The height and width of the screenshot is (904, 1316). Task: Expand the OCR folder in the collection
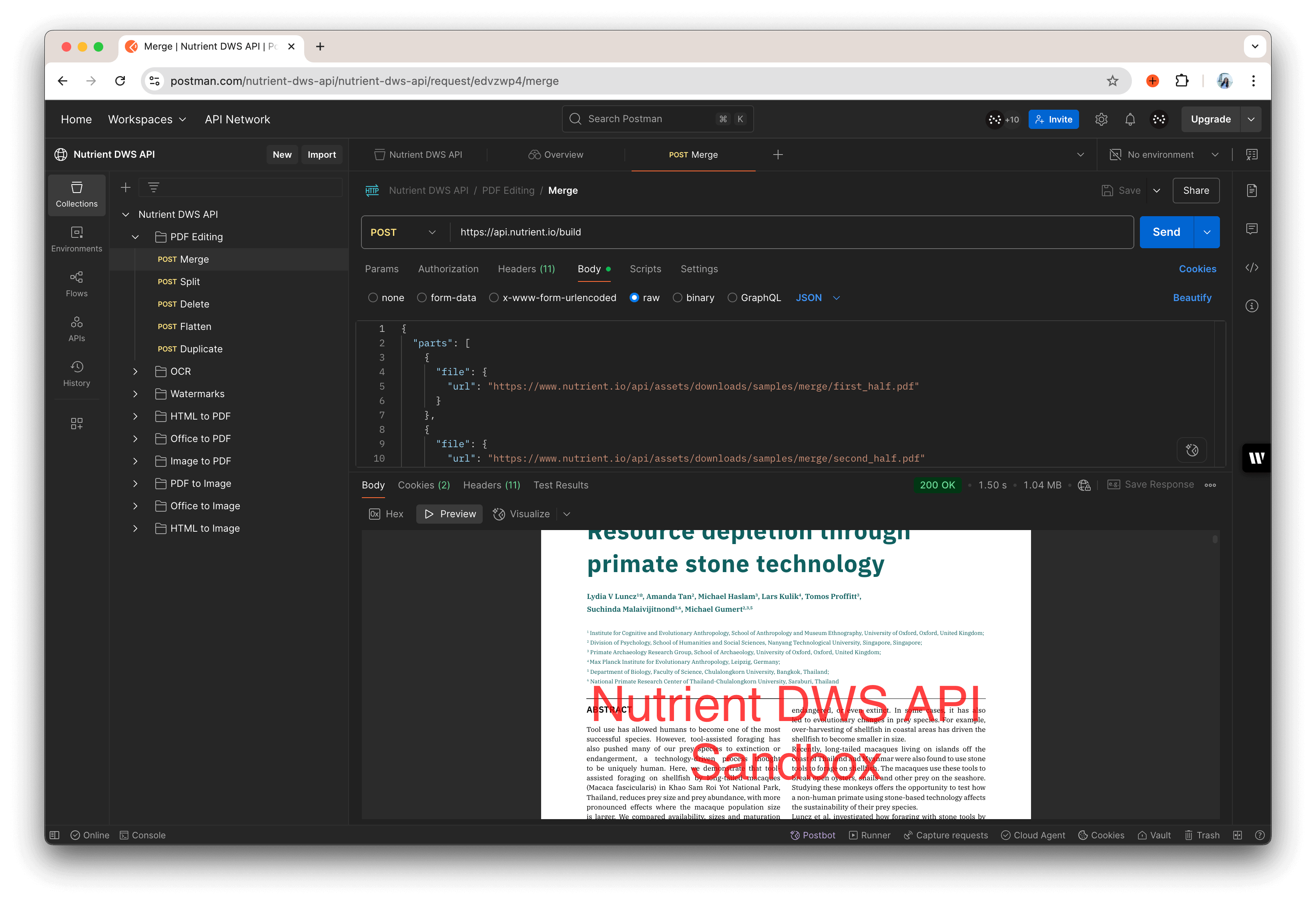135,371
